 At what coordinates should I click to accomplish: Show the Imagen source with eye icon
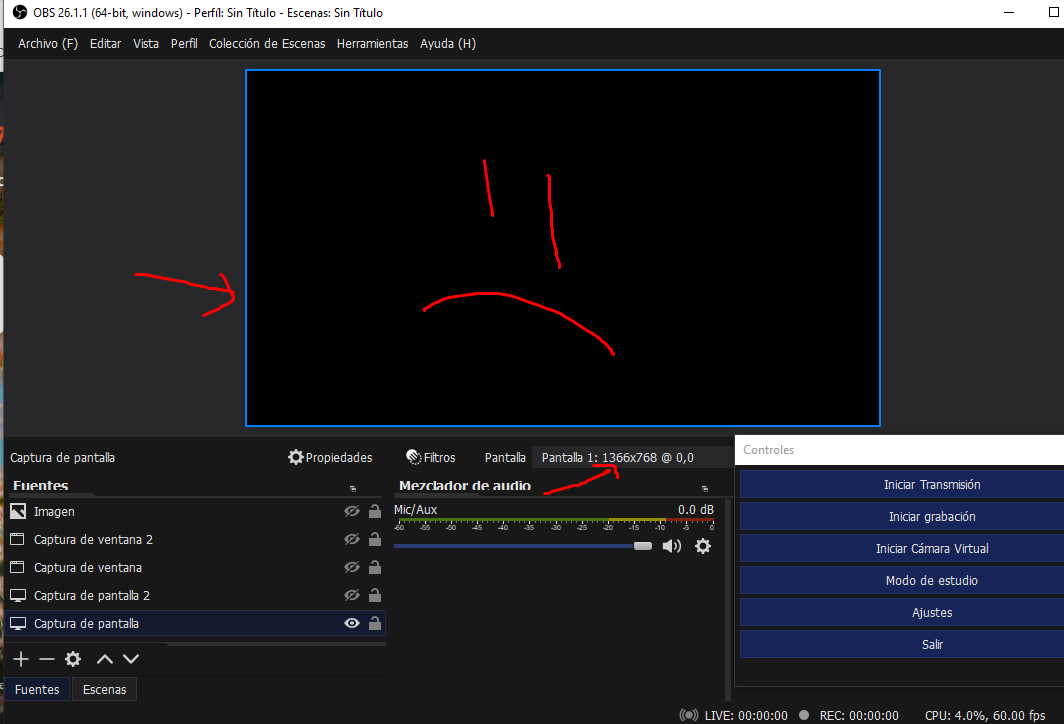(352, 512)
